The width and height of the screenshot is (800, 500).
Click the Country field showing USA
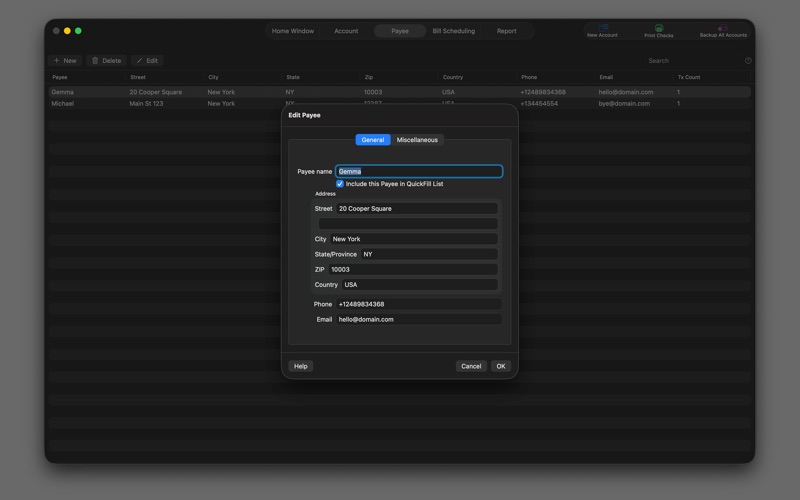pyautogui.click(x=419, y=285)
